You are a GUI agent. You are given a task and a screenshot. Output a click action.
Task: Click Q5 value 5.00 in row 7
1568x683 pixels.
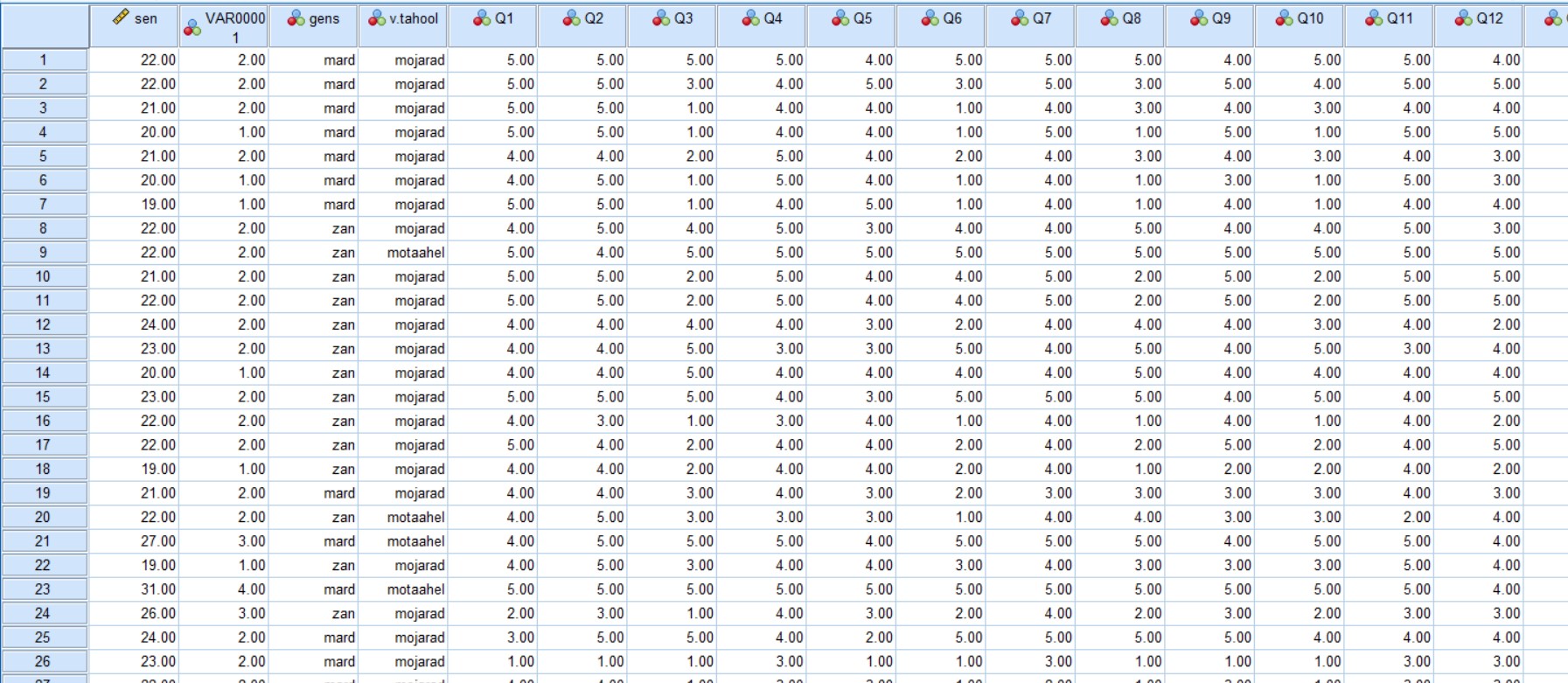879,205
